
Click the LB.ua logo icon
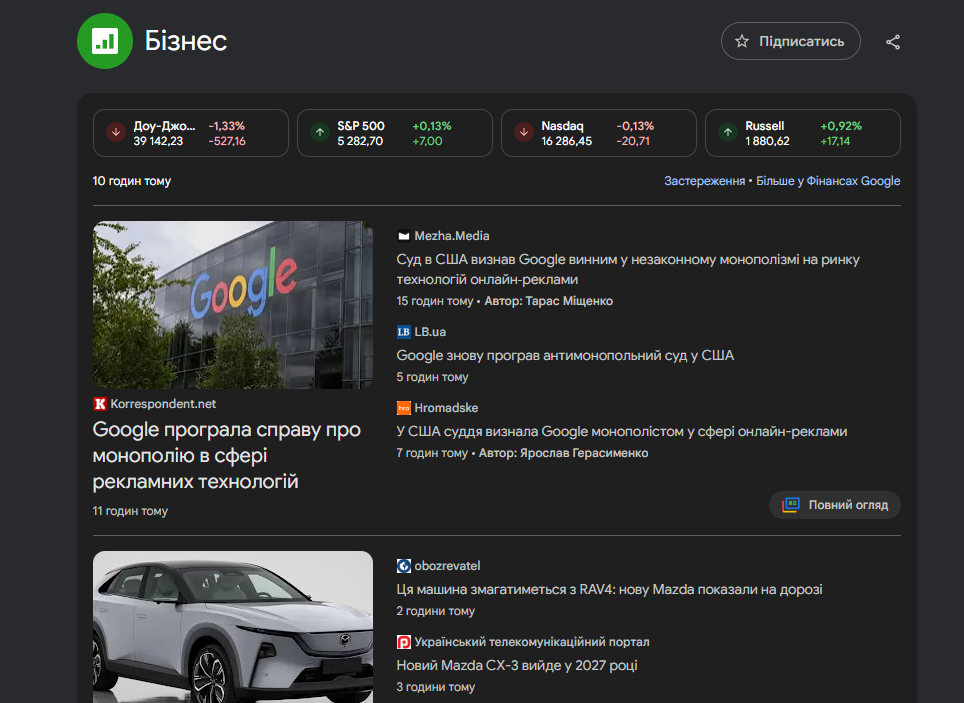[x=403, y=332]
